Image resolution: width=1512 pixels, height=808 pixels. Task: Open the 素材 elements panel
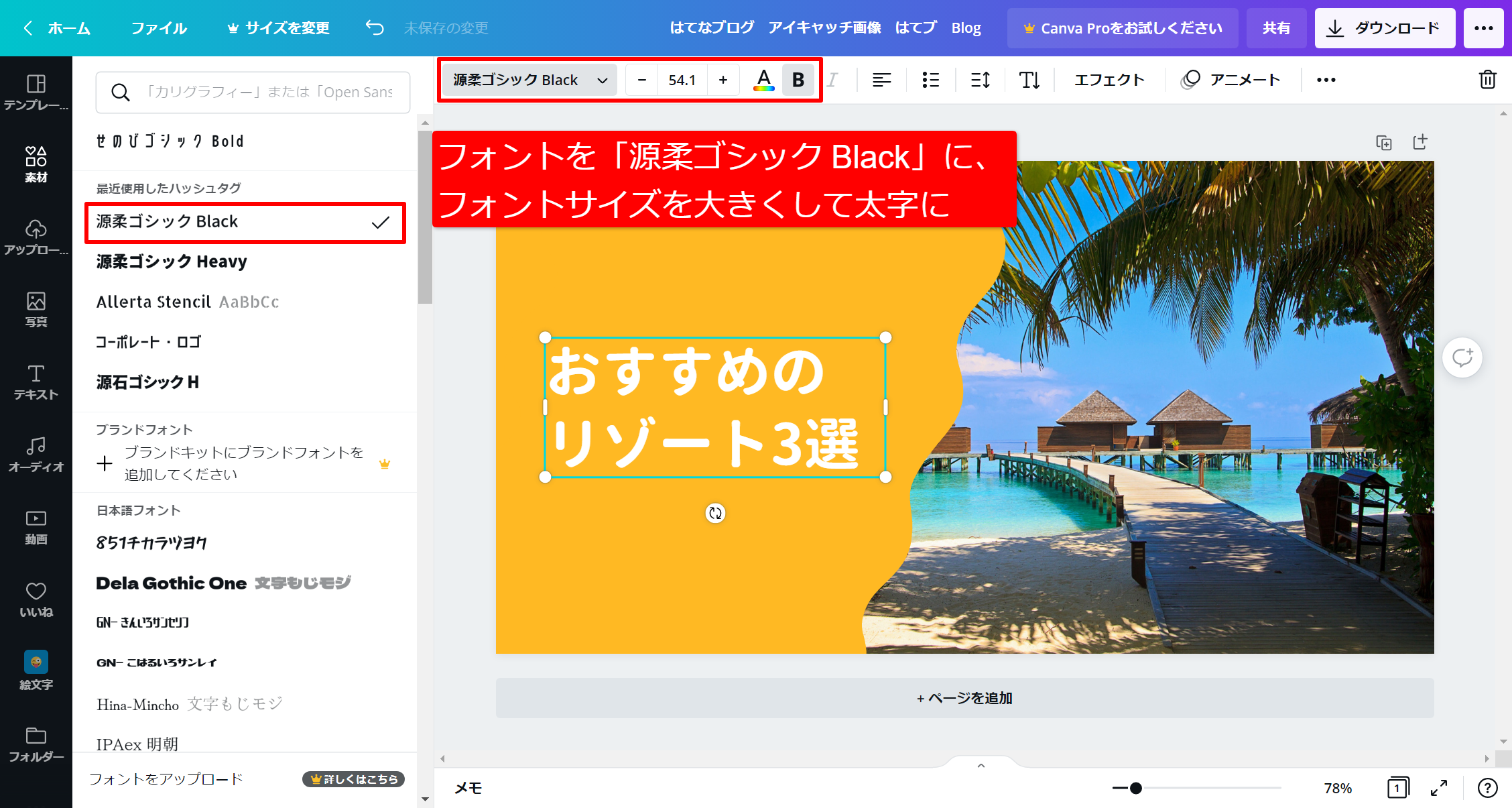36,164
